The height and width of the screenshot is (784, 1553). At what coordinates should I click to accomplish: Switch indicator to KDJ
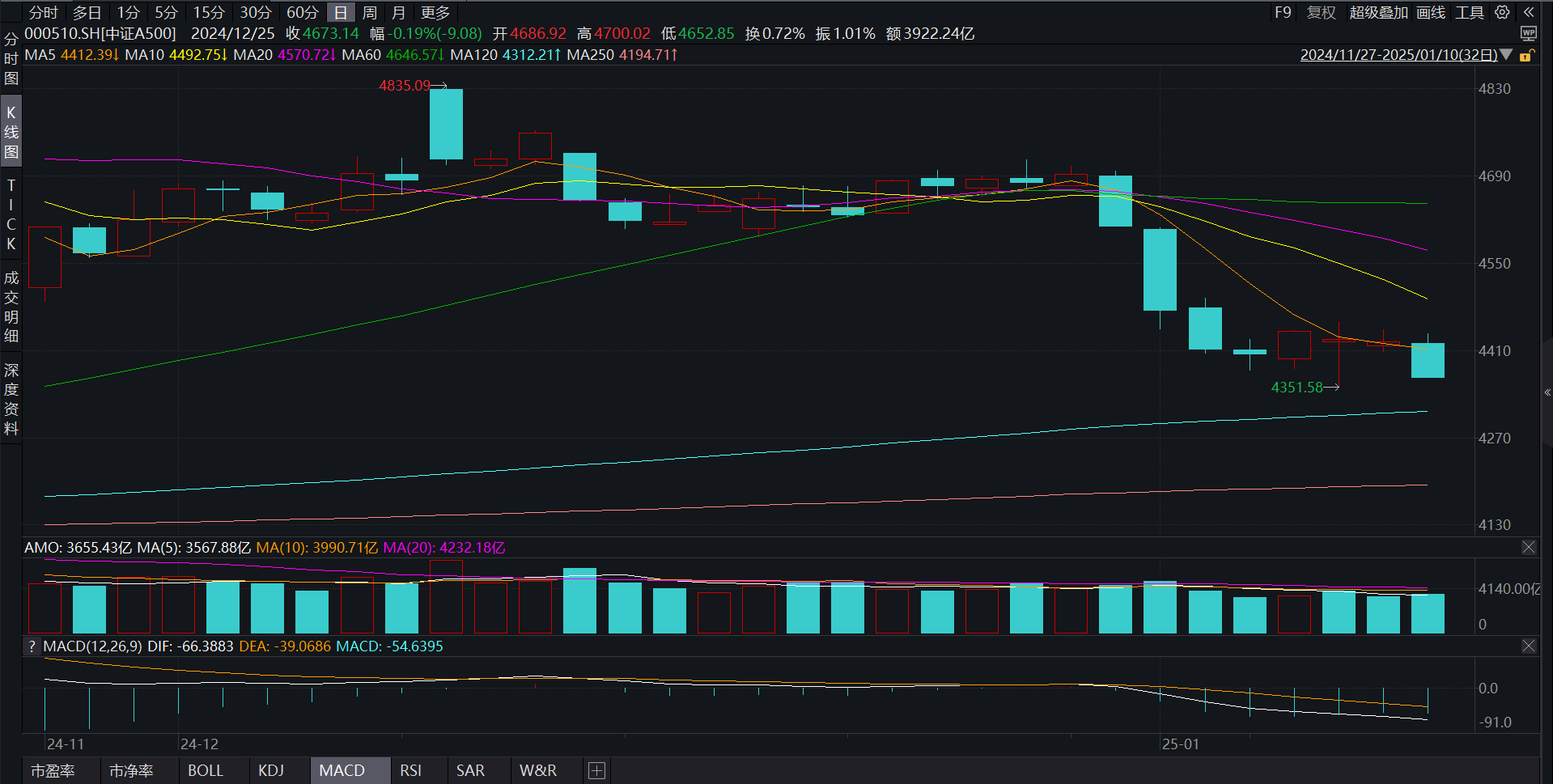coord(271,771)
